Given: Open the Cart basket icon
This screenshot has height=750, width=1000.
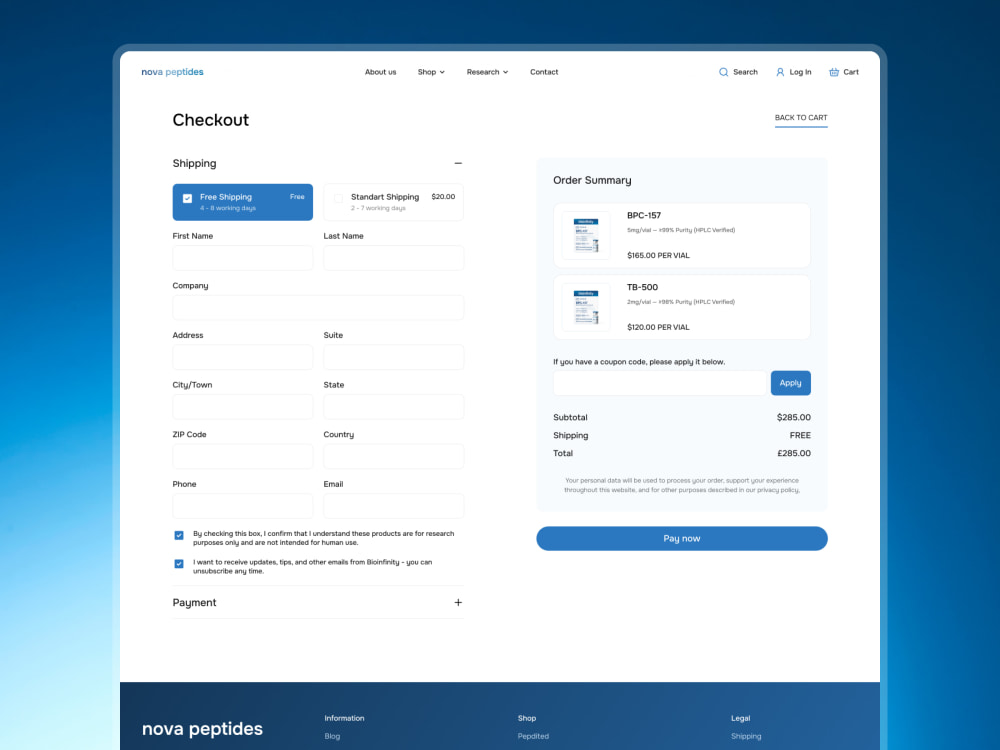Looking at the screenshot, I should click(834, 72).
